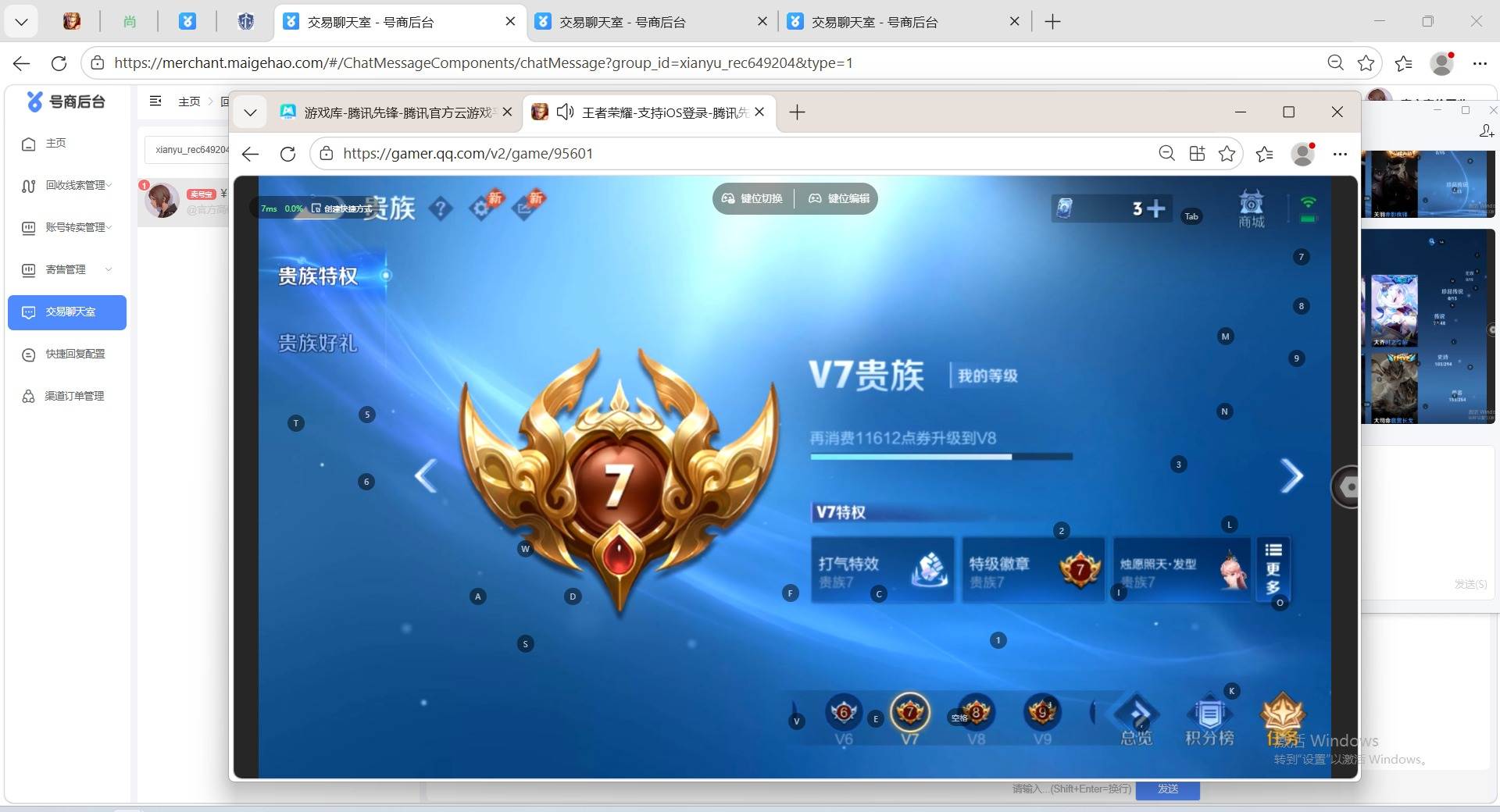Image resolution: width=1500 pixels, height=812 pixels.
Task: Select the V8 noble level badge
Action: [976, 720]
